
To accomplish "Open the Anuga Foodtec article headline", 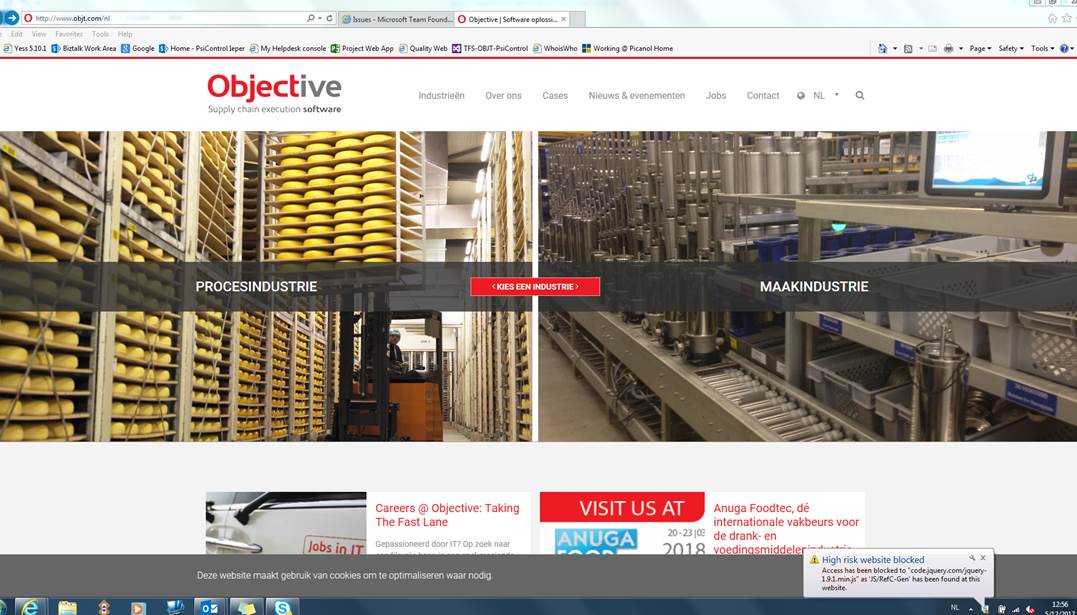I will tap(786, 528).
